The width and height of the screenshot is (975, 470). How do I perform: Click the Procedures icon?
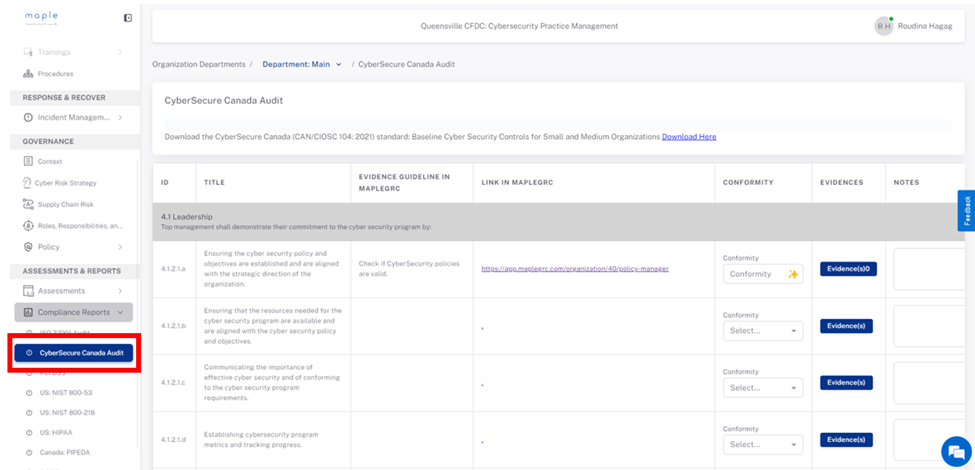pos(27,74)
